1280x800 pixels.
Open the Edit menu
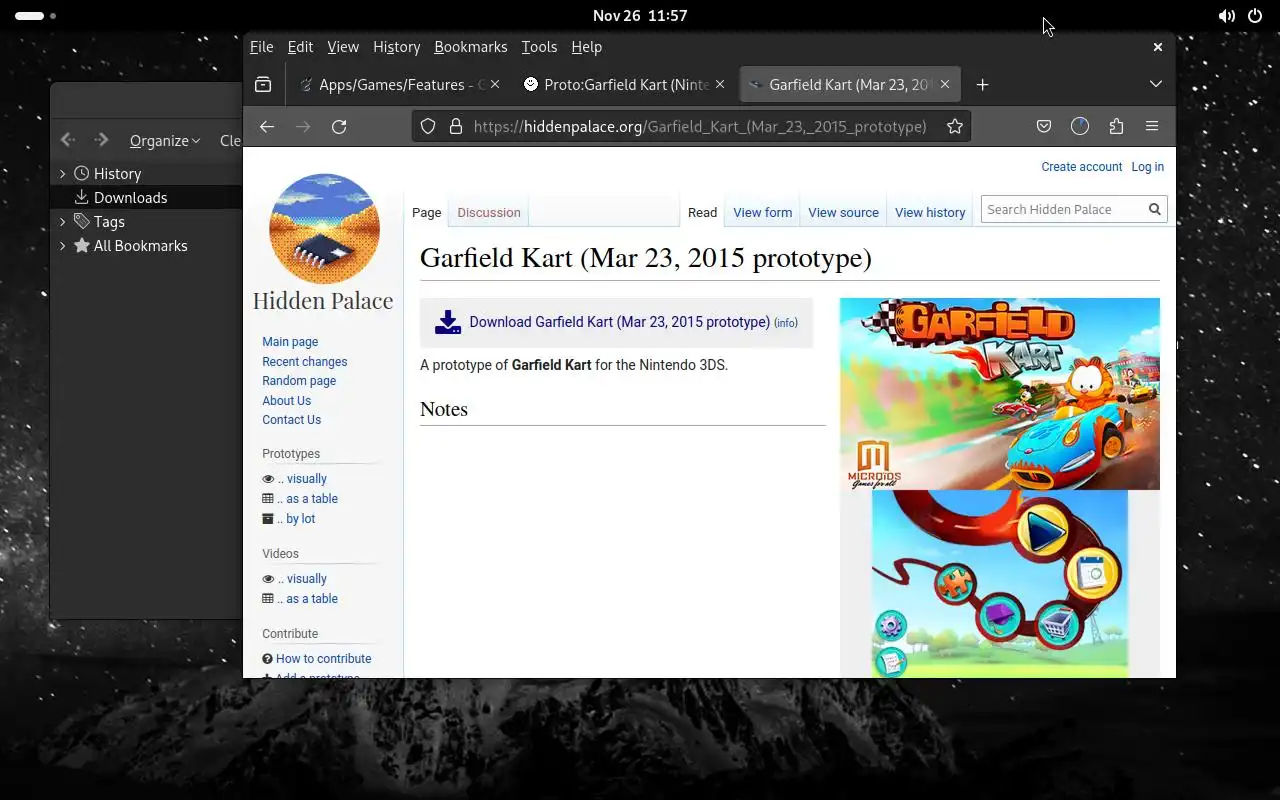point(300,47)
